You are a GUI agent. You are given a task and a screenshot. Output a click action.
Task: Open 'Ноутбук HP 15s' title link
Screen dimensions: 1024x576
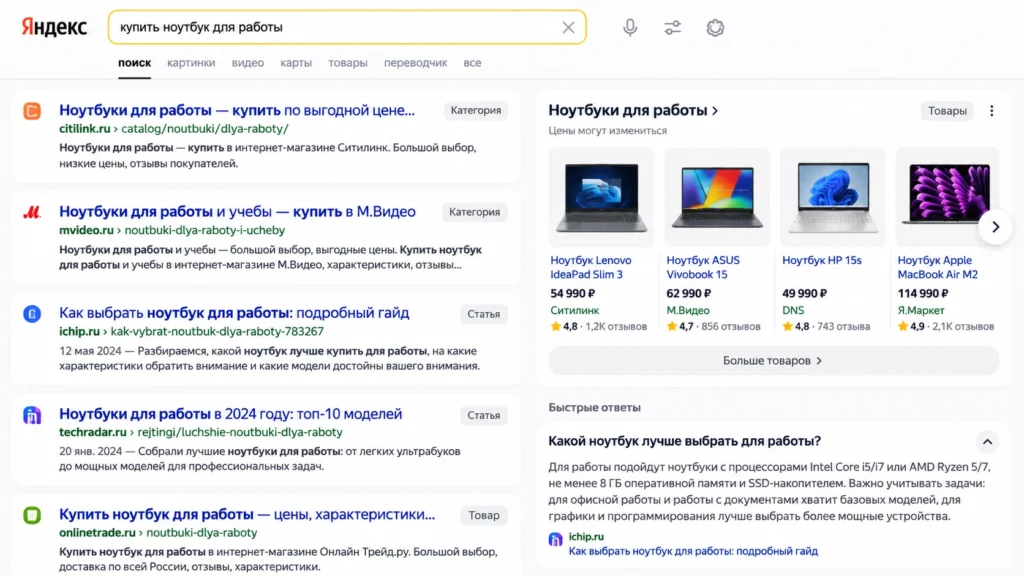822,260
